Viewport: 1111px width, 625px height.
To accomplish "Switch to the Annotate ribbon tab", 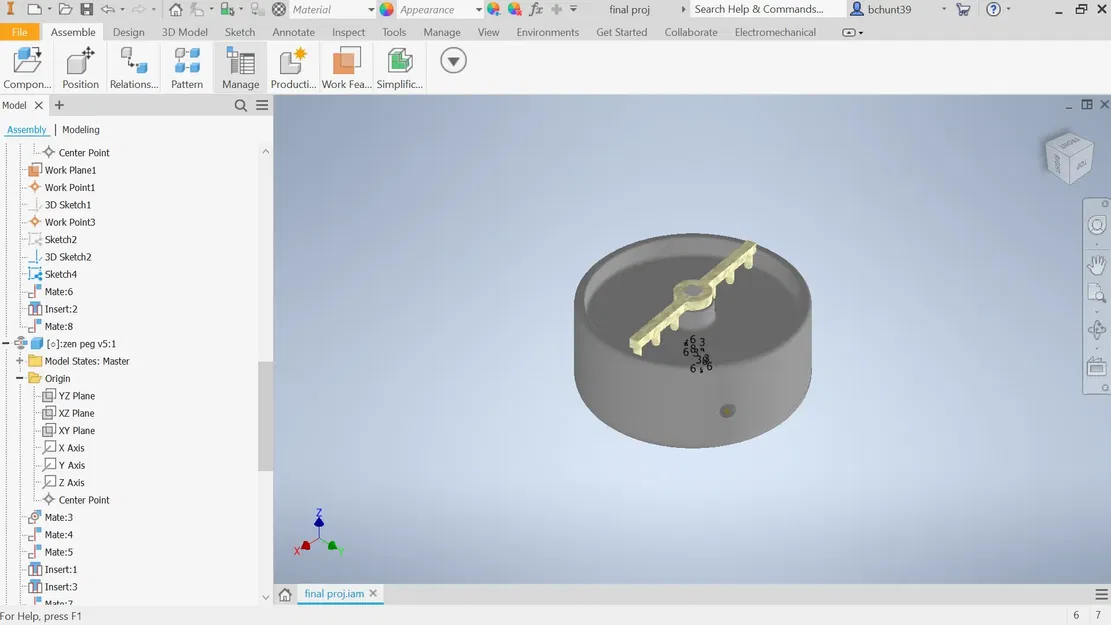I will coord(293,31).
